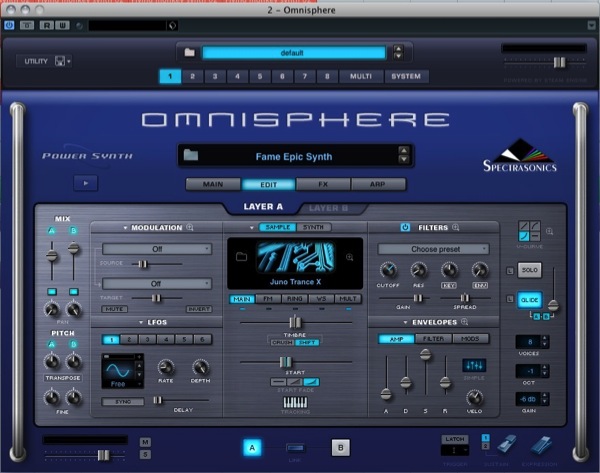
Task: Open the modulation Target dropdown set to Off
Action: pos(157,284)
